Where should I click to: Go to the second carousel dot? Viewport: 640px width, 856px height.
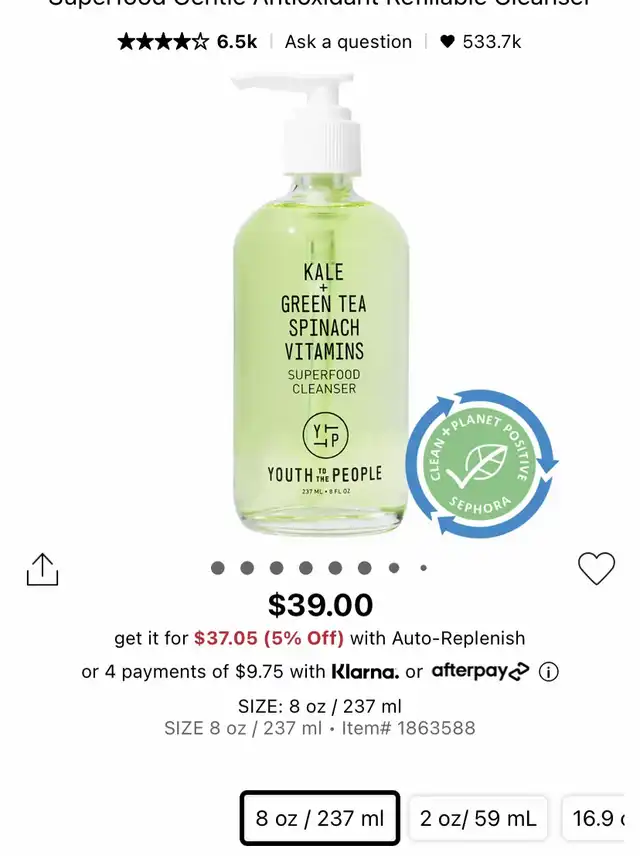[x=247, y=568]
